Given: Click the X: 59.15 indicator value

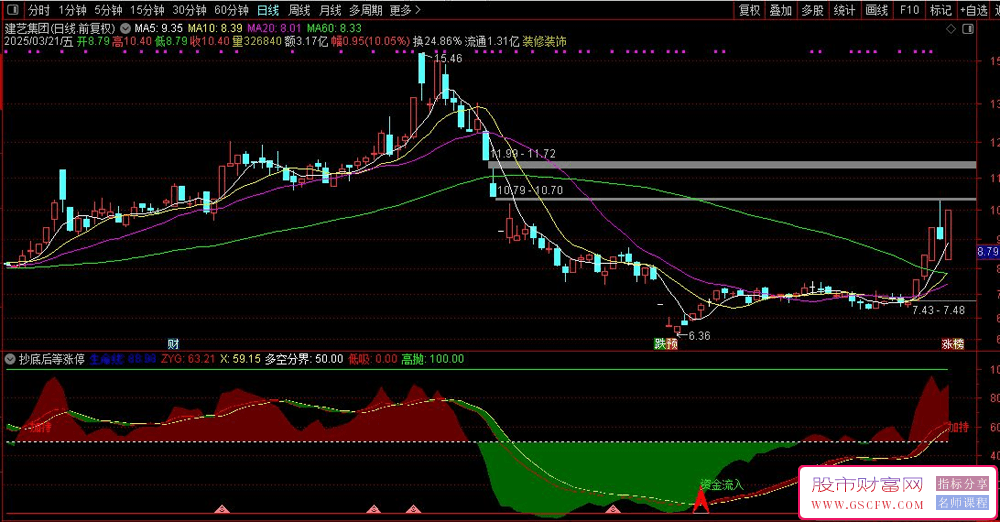Looking at the screenshot, I should [240, 359].
